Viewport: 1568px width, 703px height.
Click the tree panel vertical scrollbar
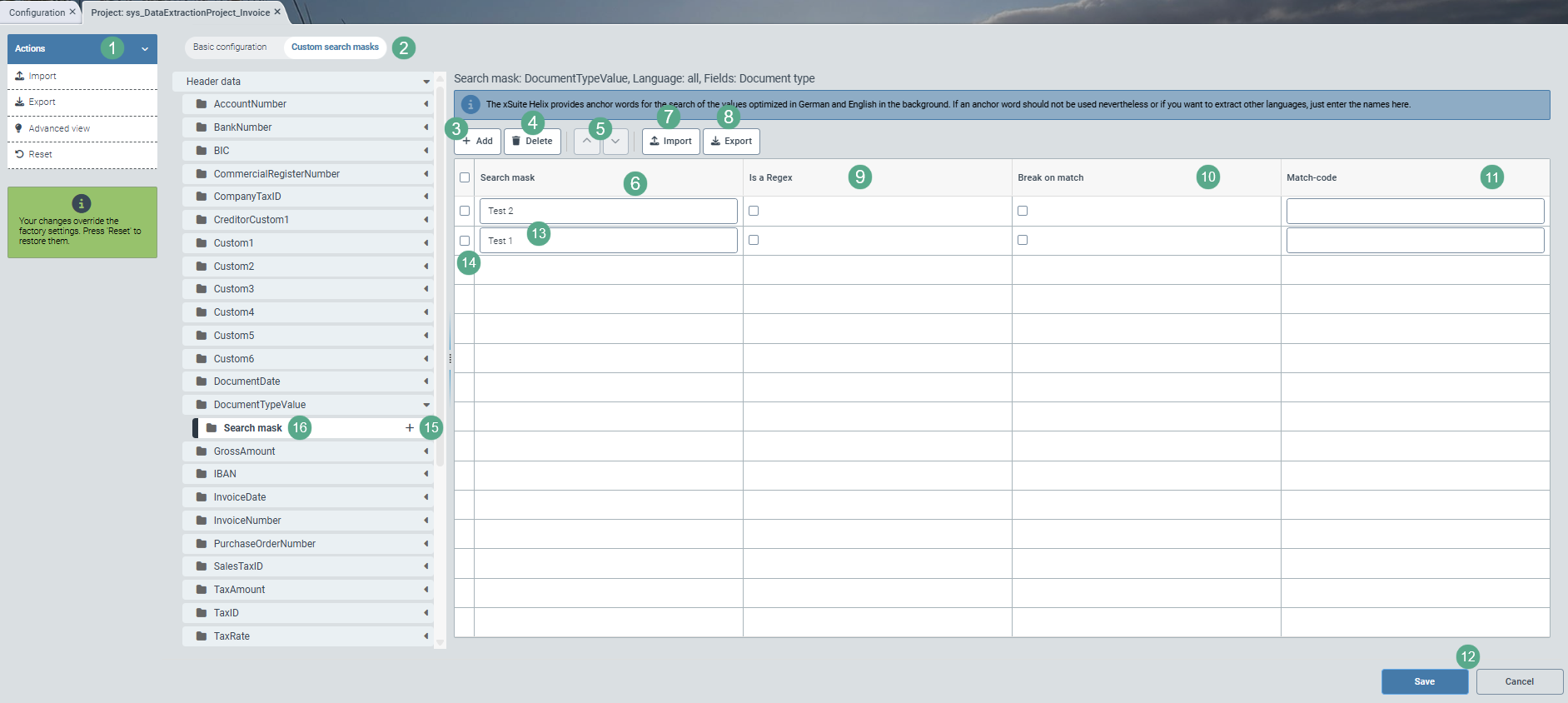point(440,275)
